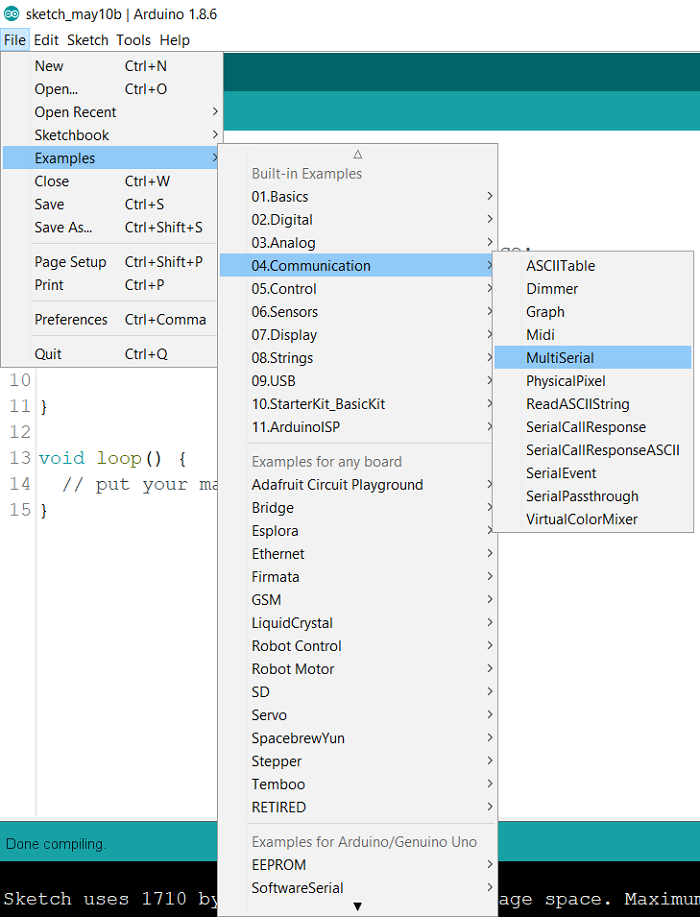Open the Tools menu
The width and height of the screenshot is (700, 917).
[x=133, y=40]
